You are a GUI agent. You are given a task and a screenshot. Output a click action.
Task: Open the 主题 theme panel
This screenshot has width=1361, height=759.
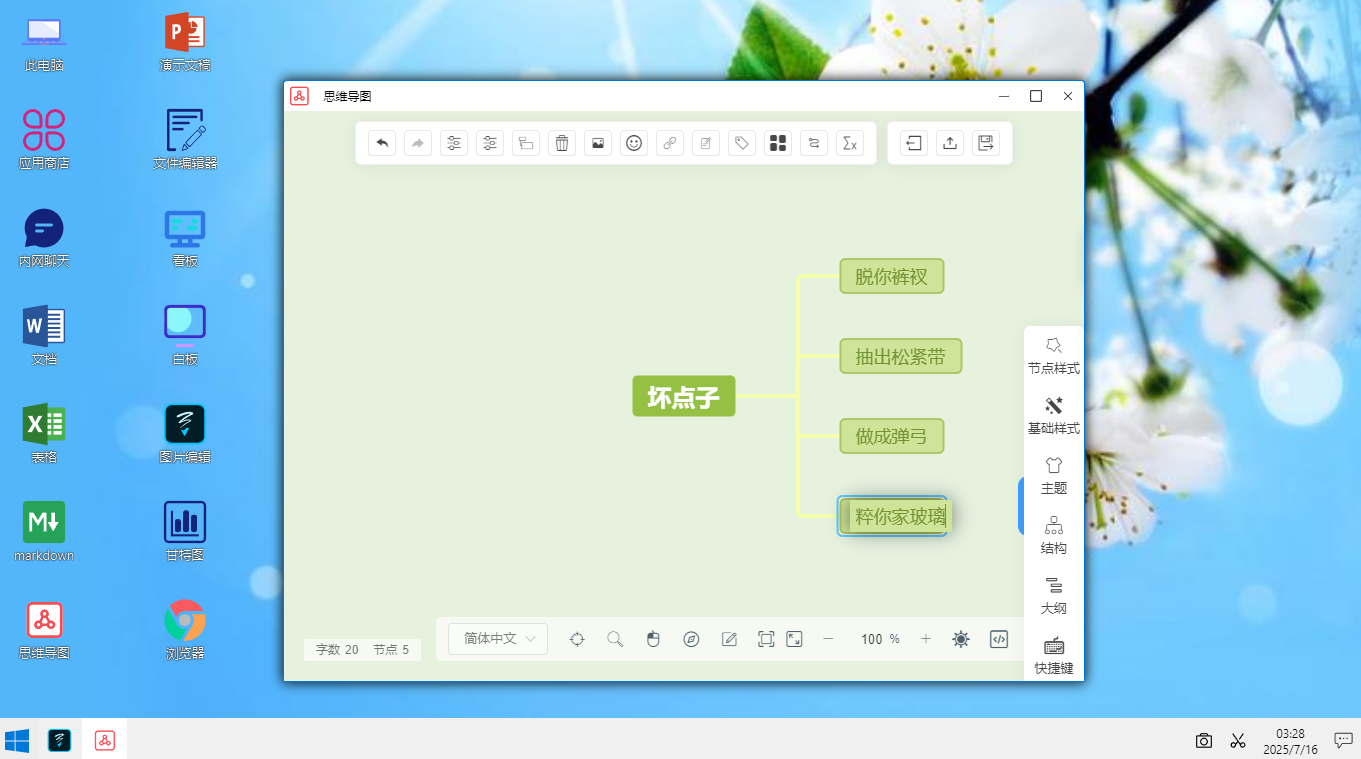[1054, 476]
